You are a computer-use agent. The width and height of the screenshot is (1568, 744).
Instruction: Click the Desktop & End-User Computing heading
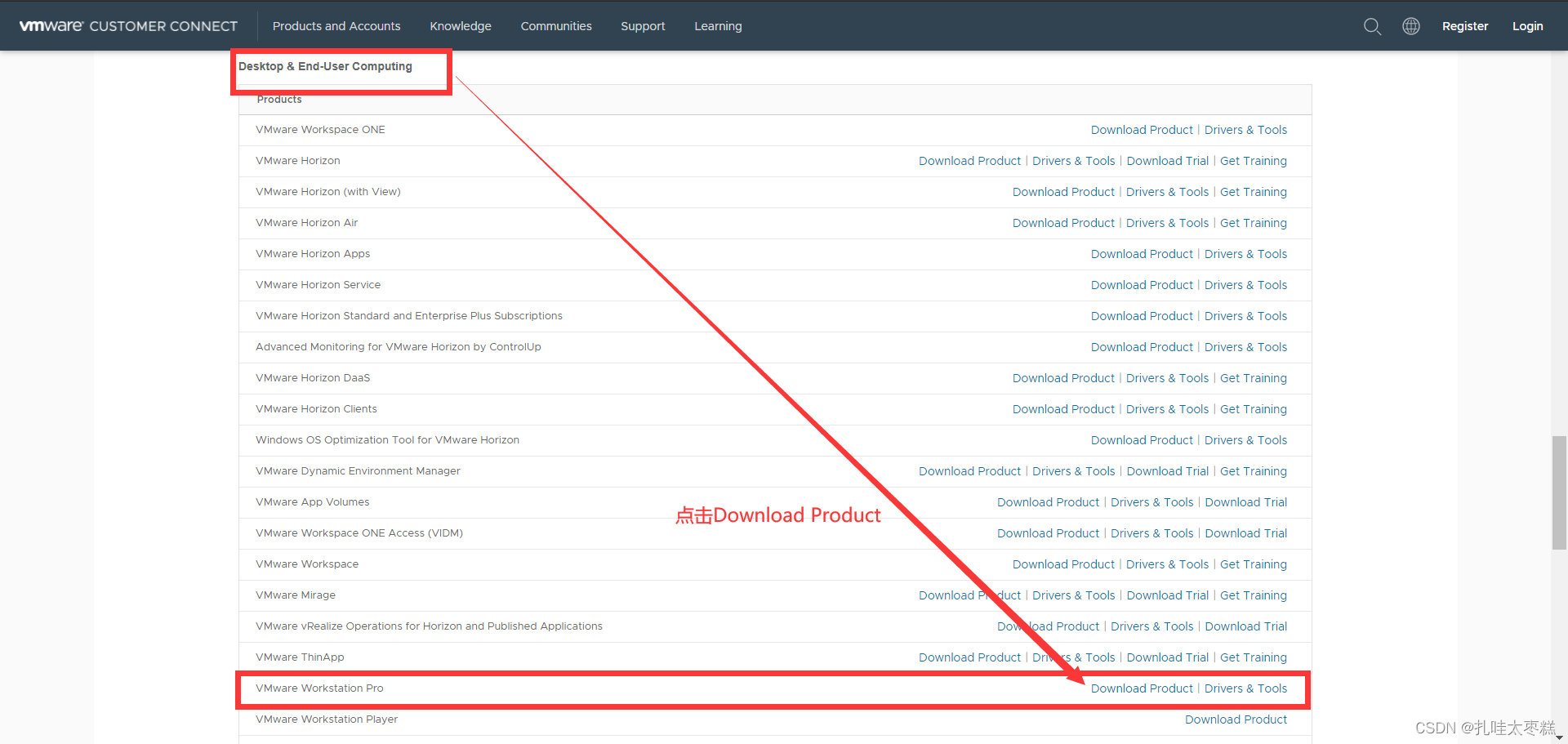[325, 66]
